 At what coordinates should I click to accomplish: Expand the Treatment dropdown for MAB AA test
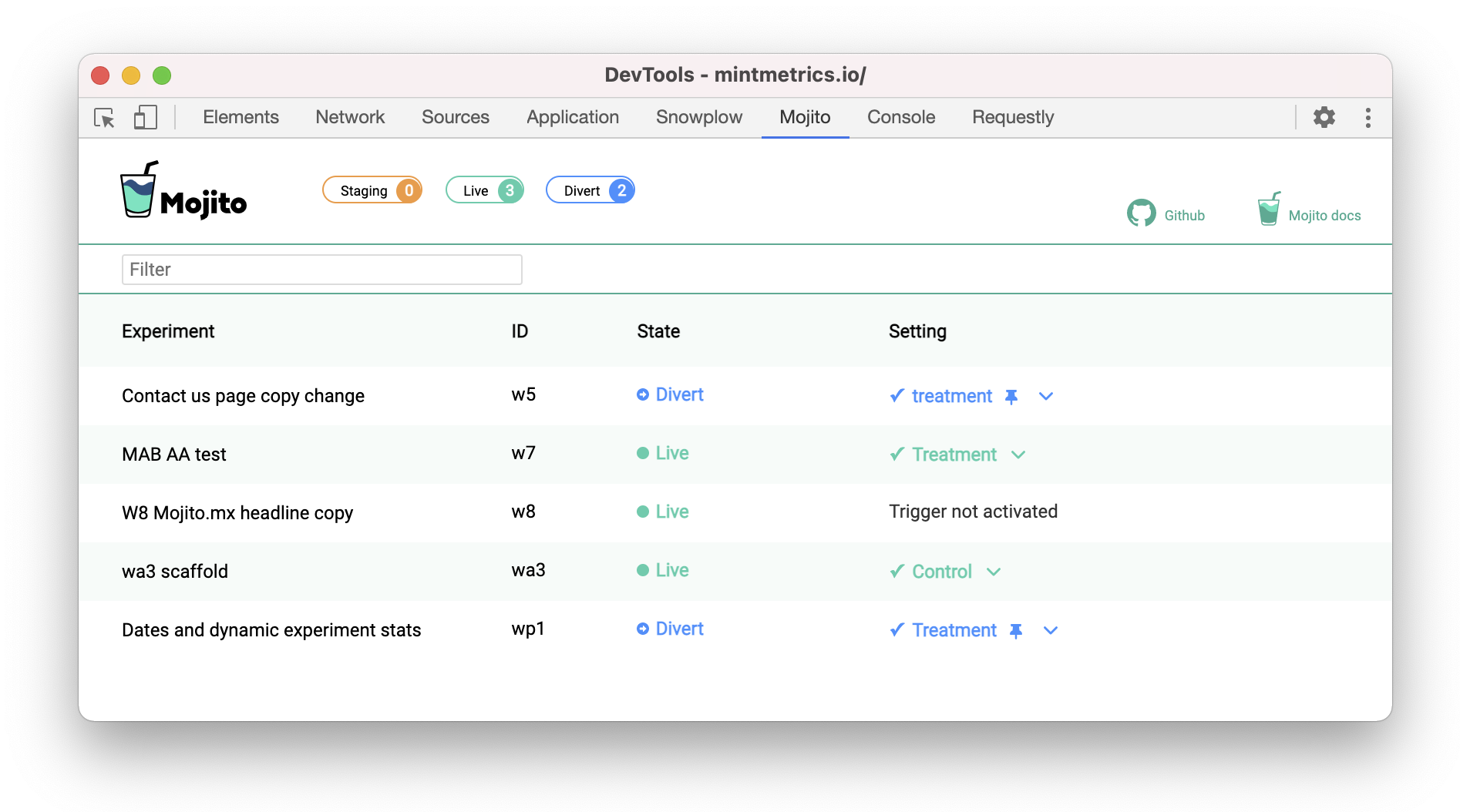[x=1019, y=455]
